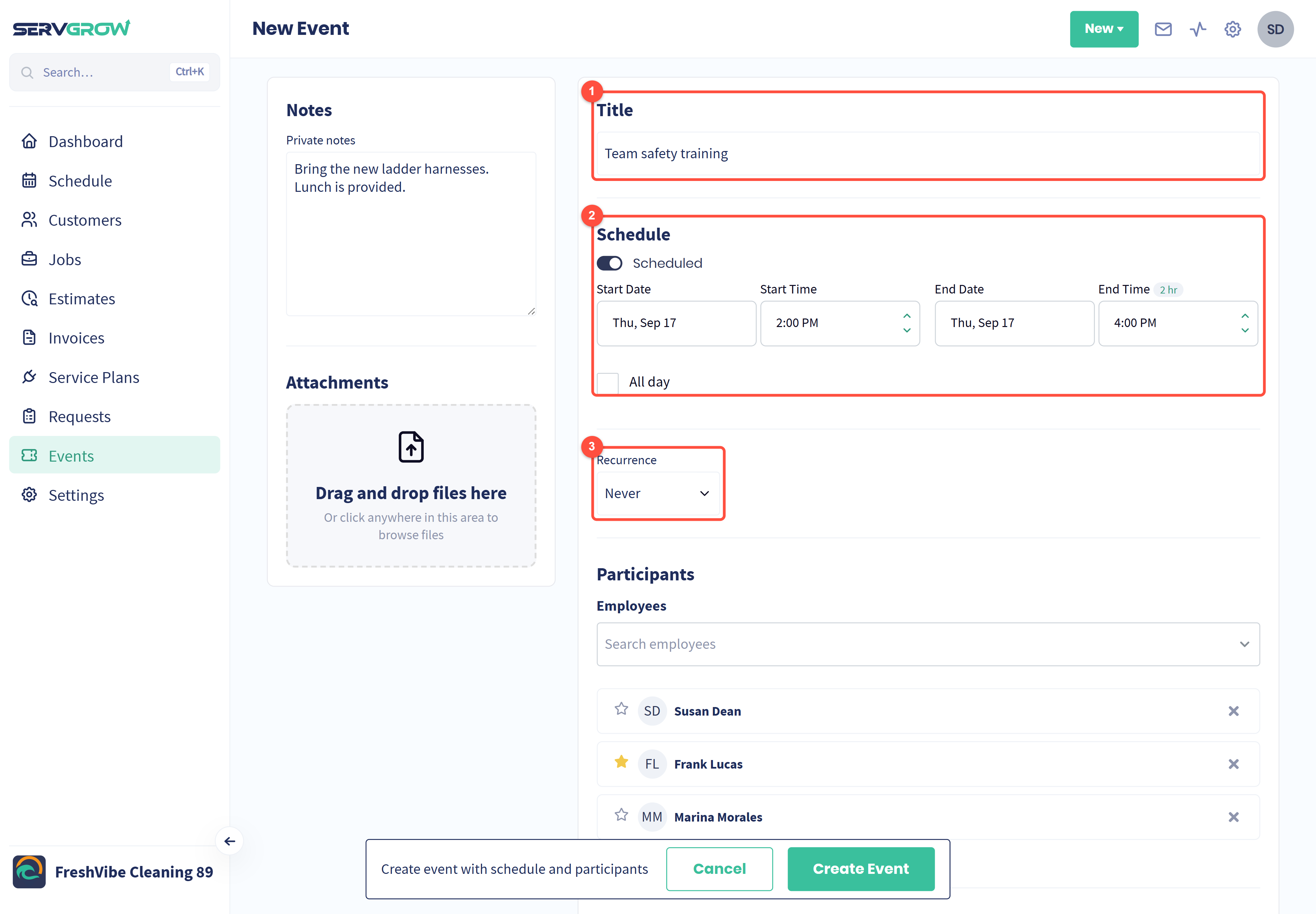The height and width of the screenshot is (914, 1316).
Task: Open the activity pulse icon
Action: (x=1198, y=29)
